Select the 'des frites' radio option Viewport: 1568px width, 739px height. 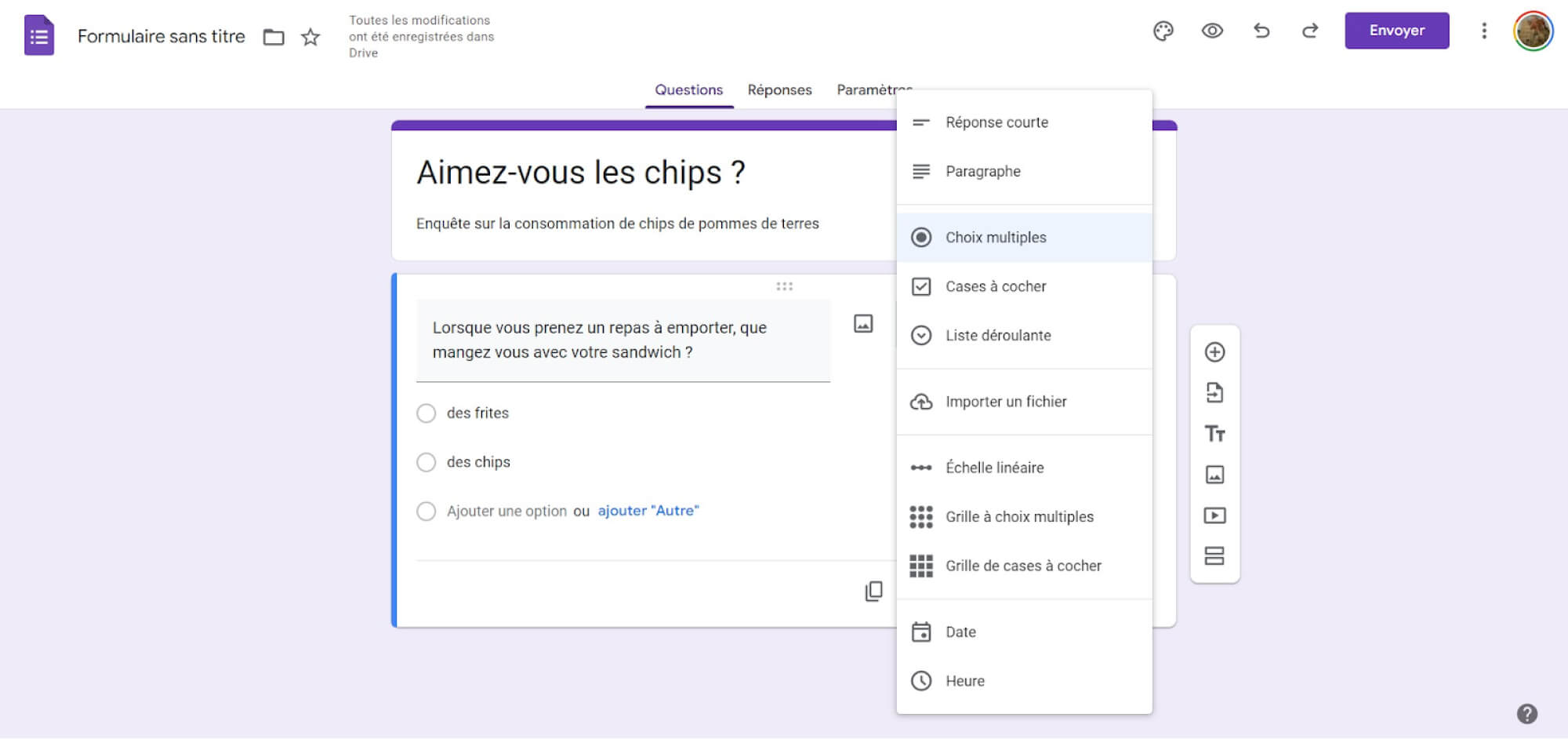click(426, 413)
